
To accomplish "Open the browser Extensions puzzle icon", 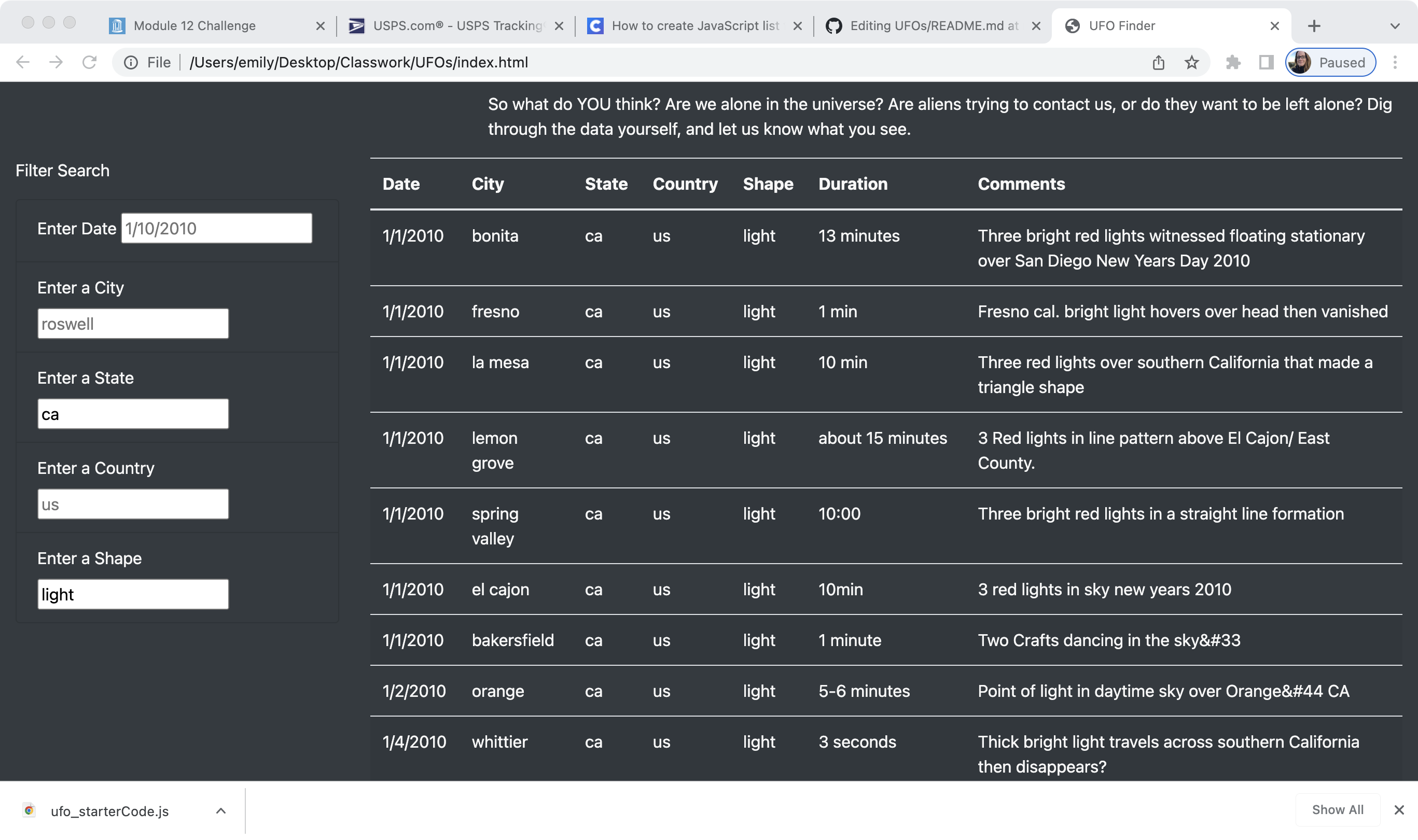I will 1234,62.
